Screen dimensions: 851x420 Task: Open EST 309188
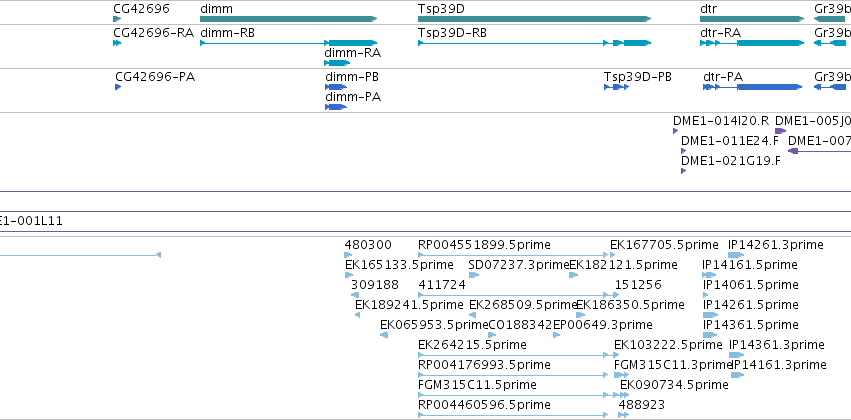(x=374, y=285)
